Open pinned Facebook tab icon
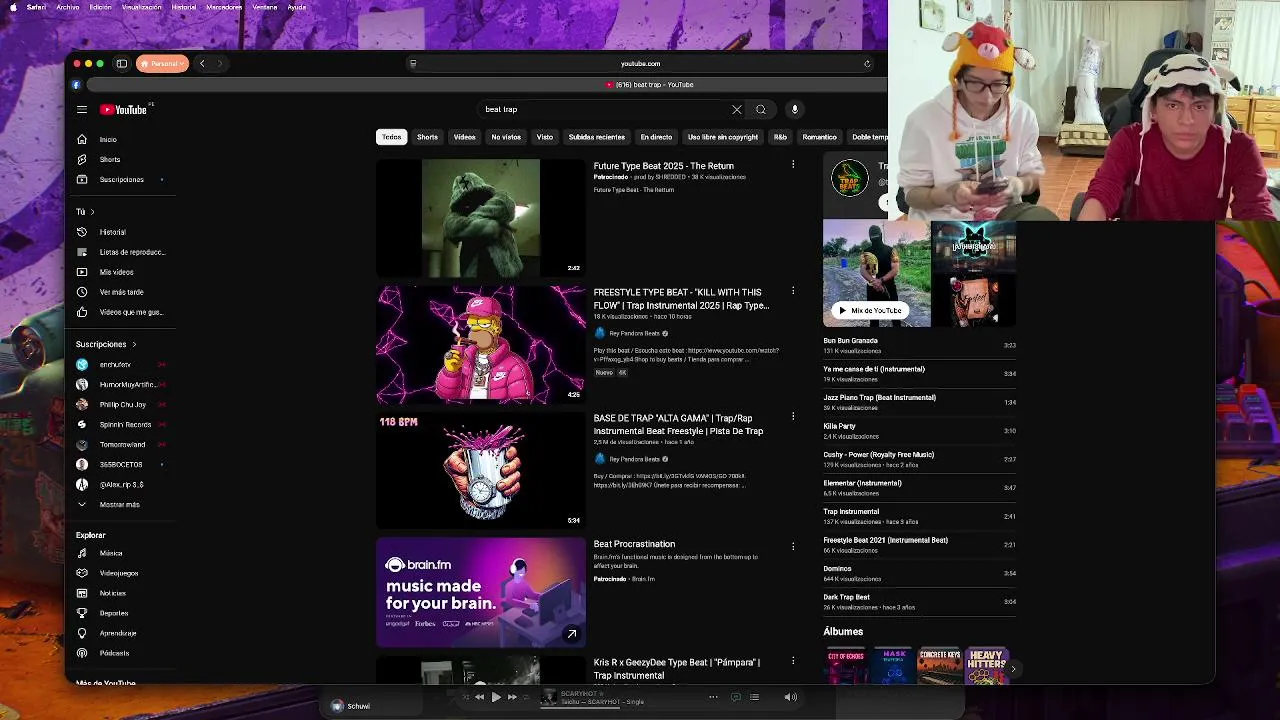This screenshot has width=1280, height=720. tap(76, 85)
